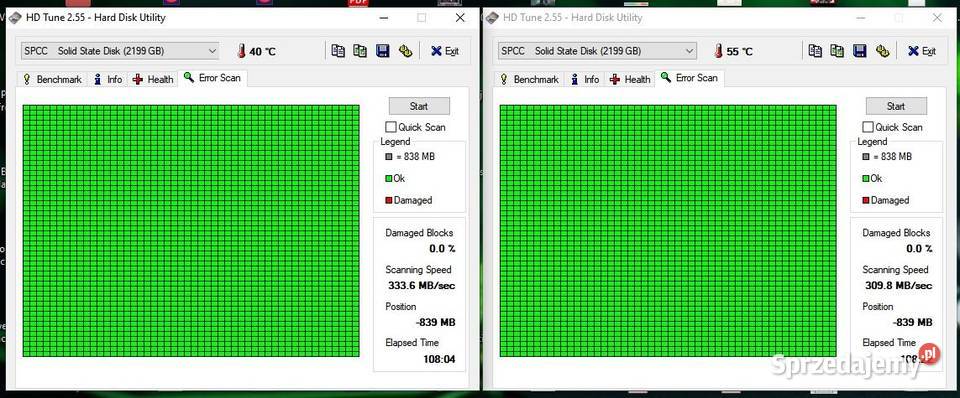Viewport: 960px width, 398px height.
Task: Switch to Info tab in right window
Action: coord(585,79)
